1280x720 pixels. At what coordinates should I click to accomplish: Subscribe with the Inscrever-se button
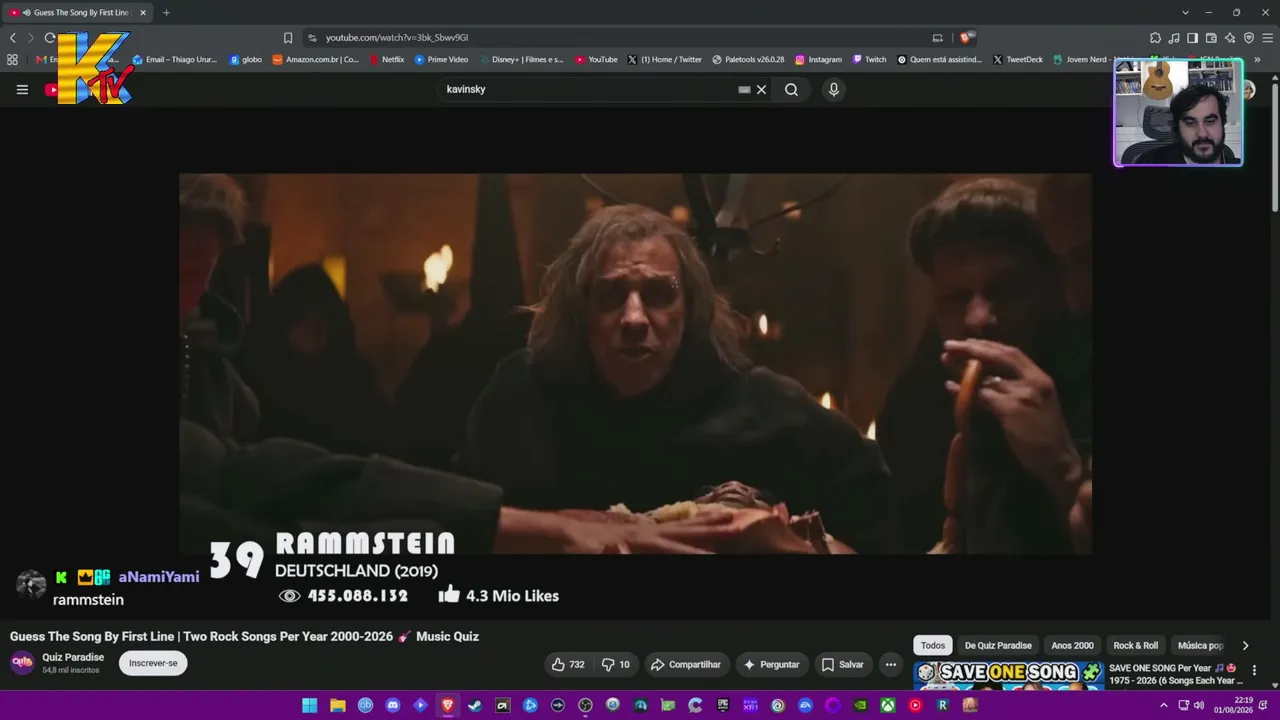[153, 663]
